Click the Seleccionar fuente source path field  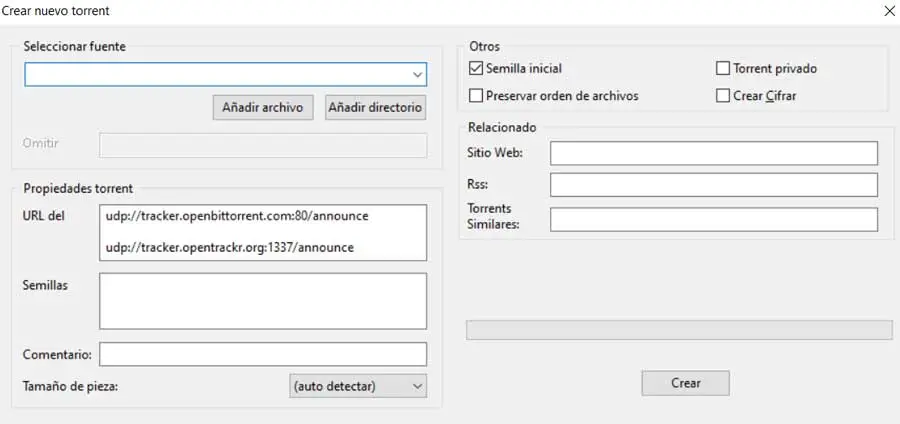[215, 75]
